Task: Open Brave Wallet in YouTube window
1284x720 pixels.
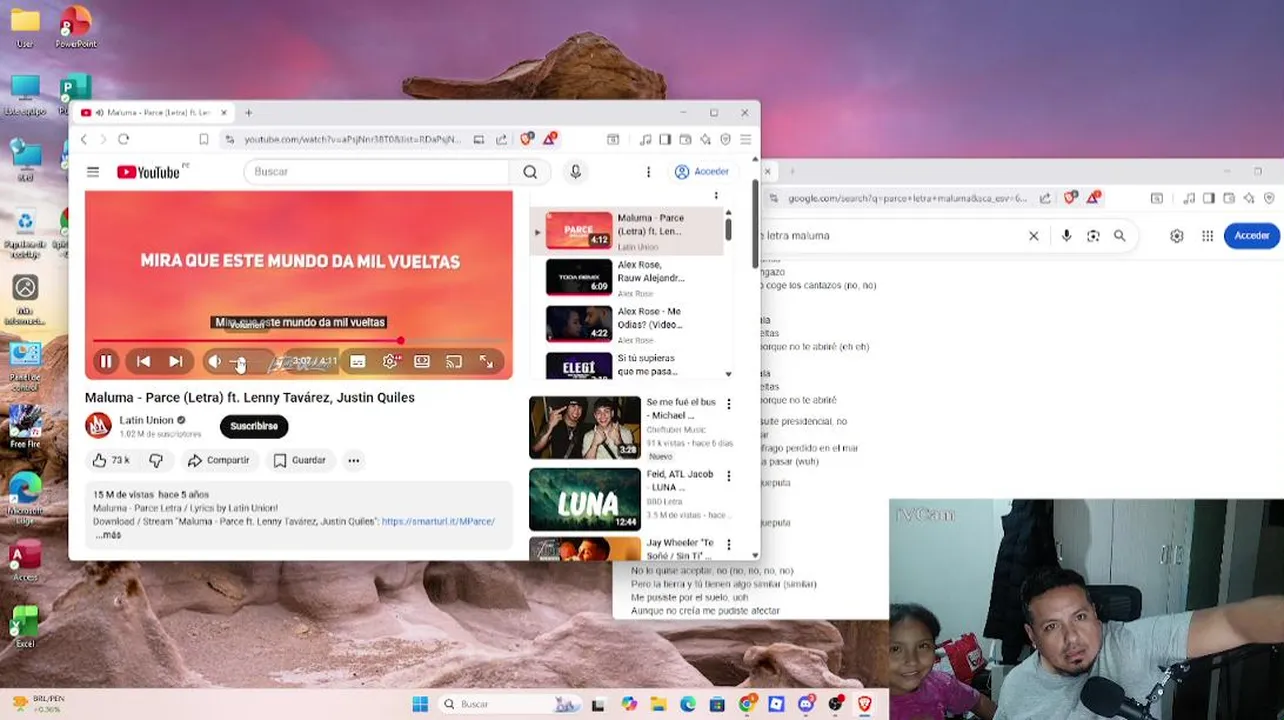Action: (x=685, y=140)
